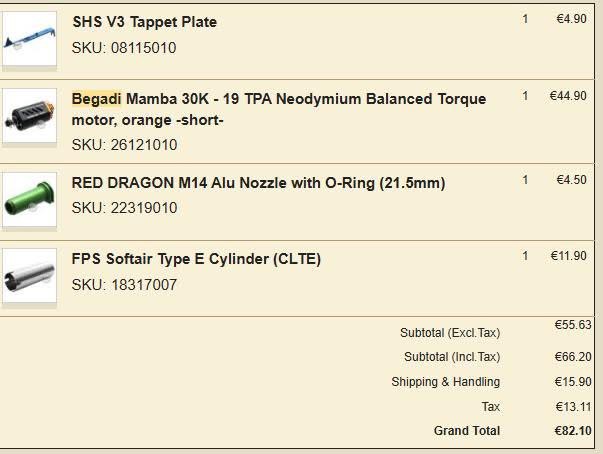Click the green RED DRAGON nozzle image

[29, 200]
